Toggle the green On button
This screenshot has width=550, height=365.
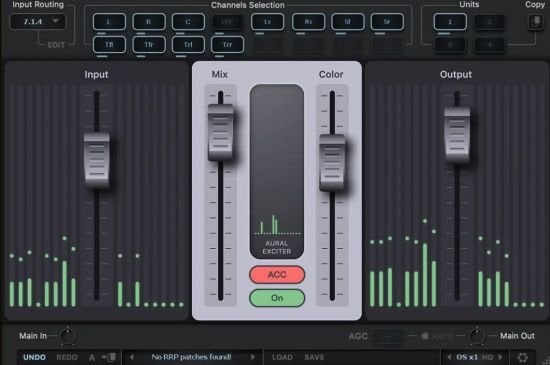277,298
